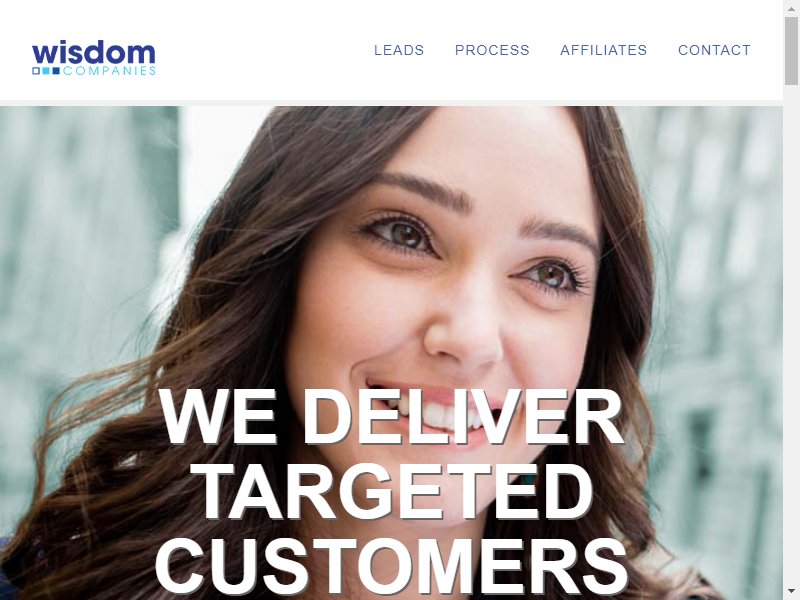Click the vertical scrollbar thumb
Screen dimensions: 800x600
pos(791,51)
